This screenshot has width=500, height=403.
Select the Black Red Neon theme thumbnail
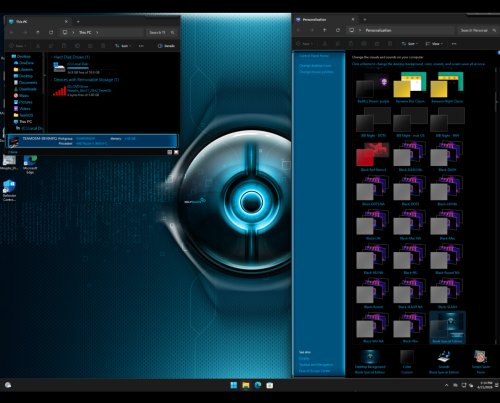click(373, 157)
